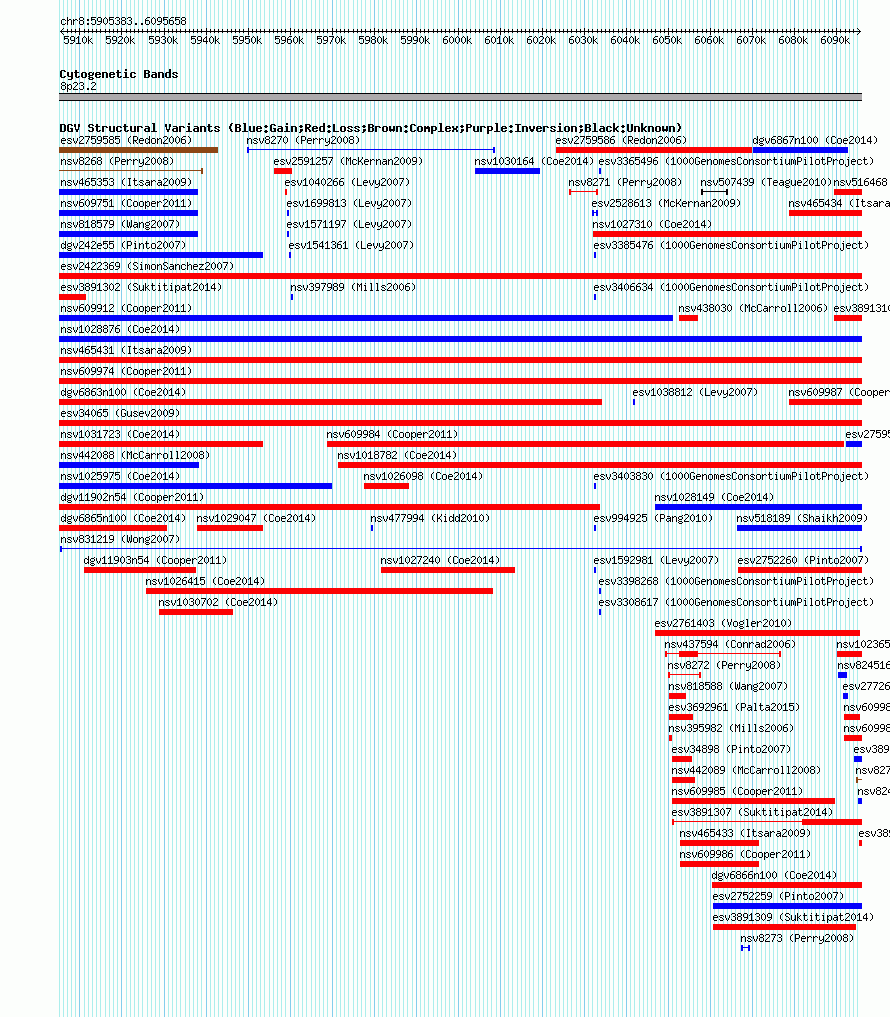Select esv2591257 (McKernan2009) label
The image size is (890, 1017).
(348, 161)
